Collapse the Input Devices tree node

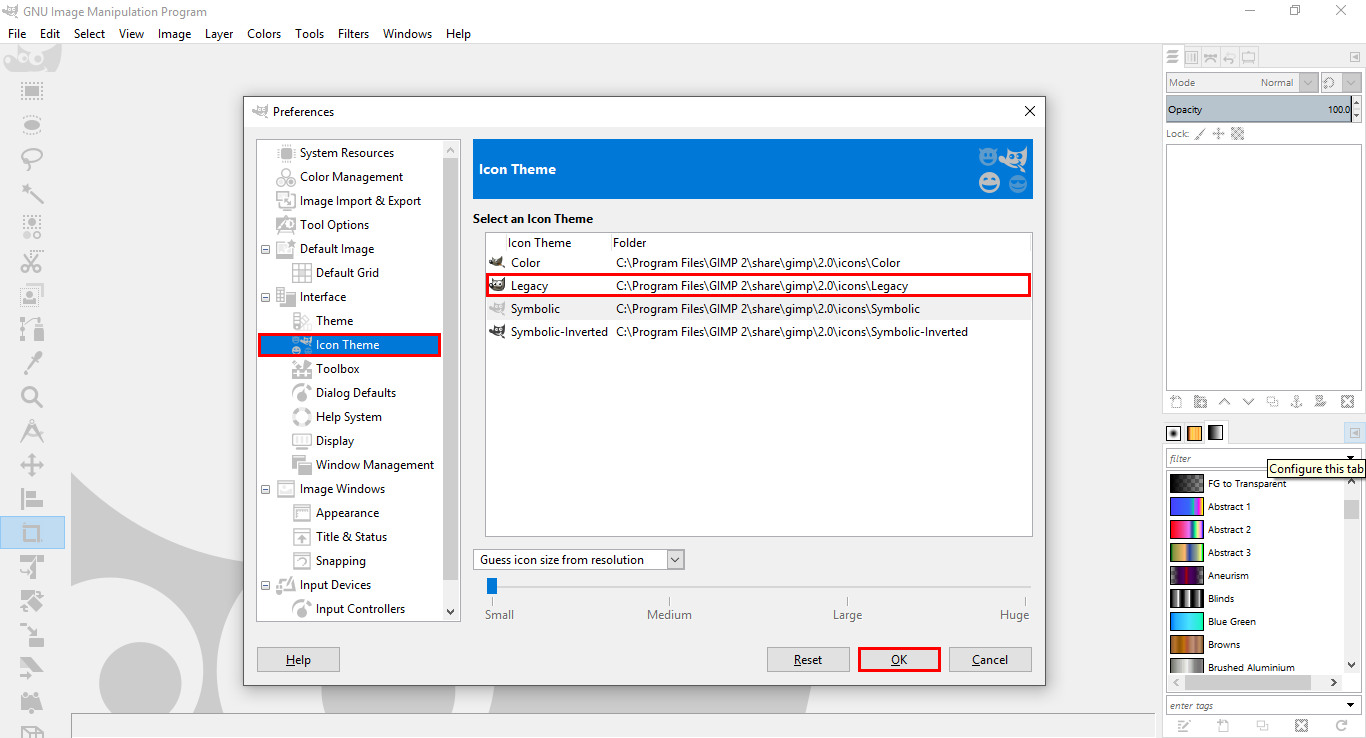click(266, 585)
